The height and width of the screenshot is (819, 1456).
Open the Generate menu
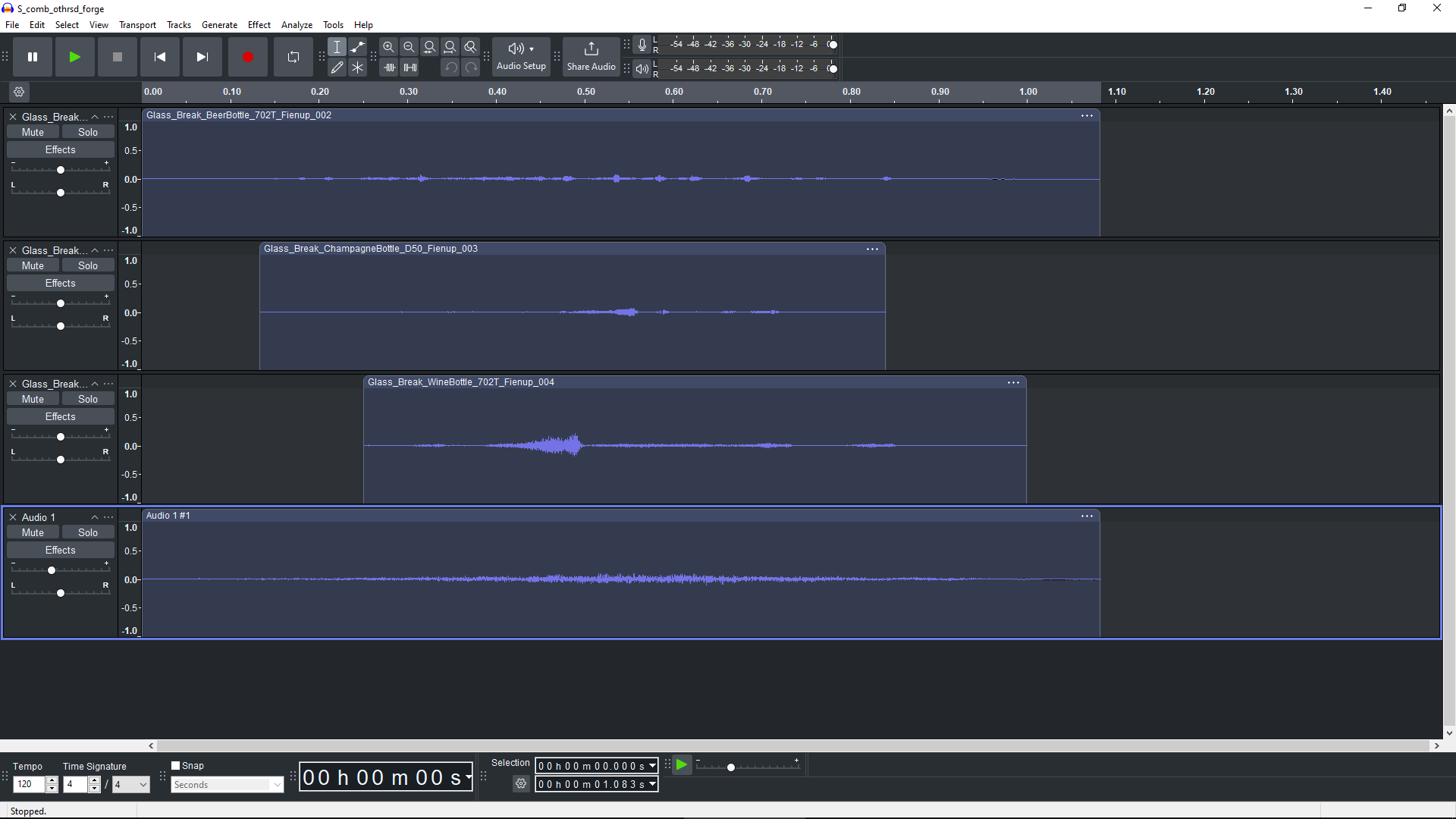pos(219,25)
